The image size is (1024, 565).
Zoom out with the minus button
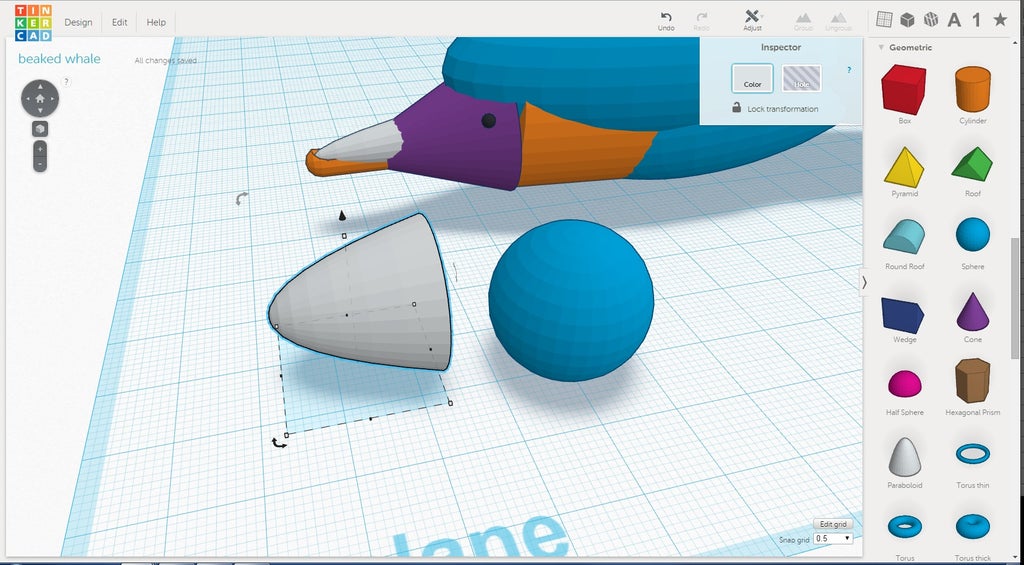[x=40, y=164]
